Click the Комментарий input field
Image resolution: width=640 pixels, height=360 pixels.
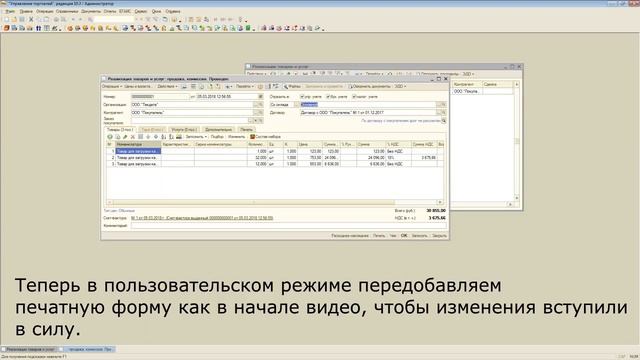tap(289, 226)
